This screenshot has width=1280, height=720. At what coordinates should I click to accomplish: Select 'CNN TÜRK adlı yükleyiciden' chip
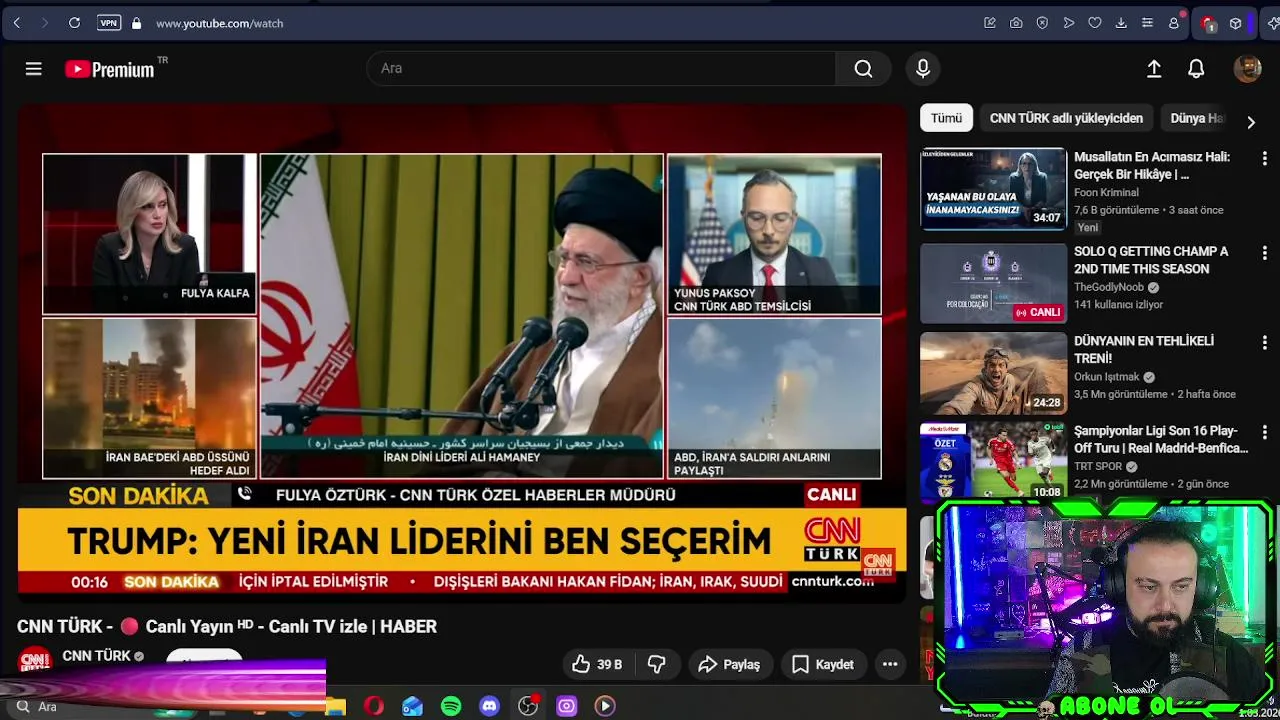point(1066,118)
